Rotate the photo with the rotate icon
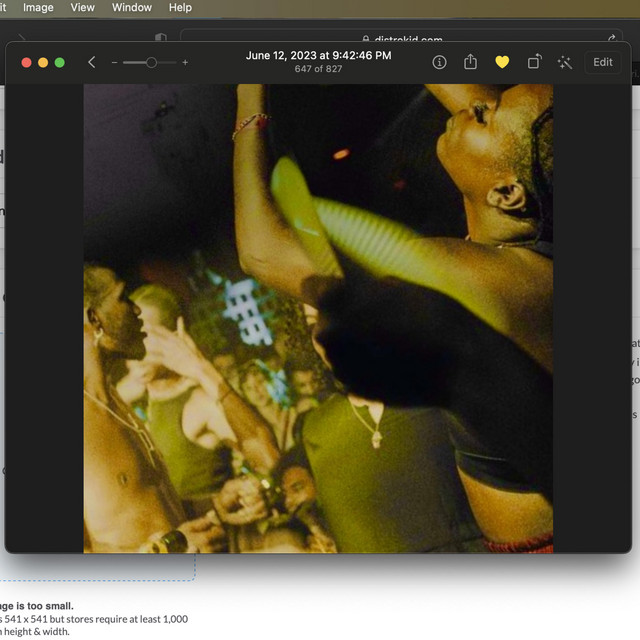This screenshot has height=640, width=640. click(534, 62)
